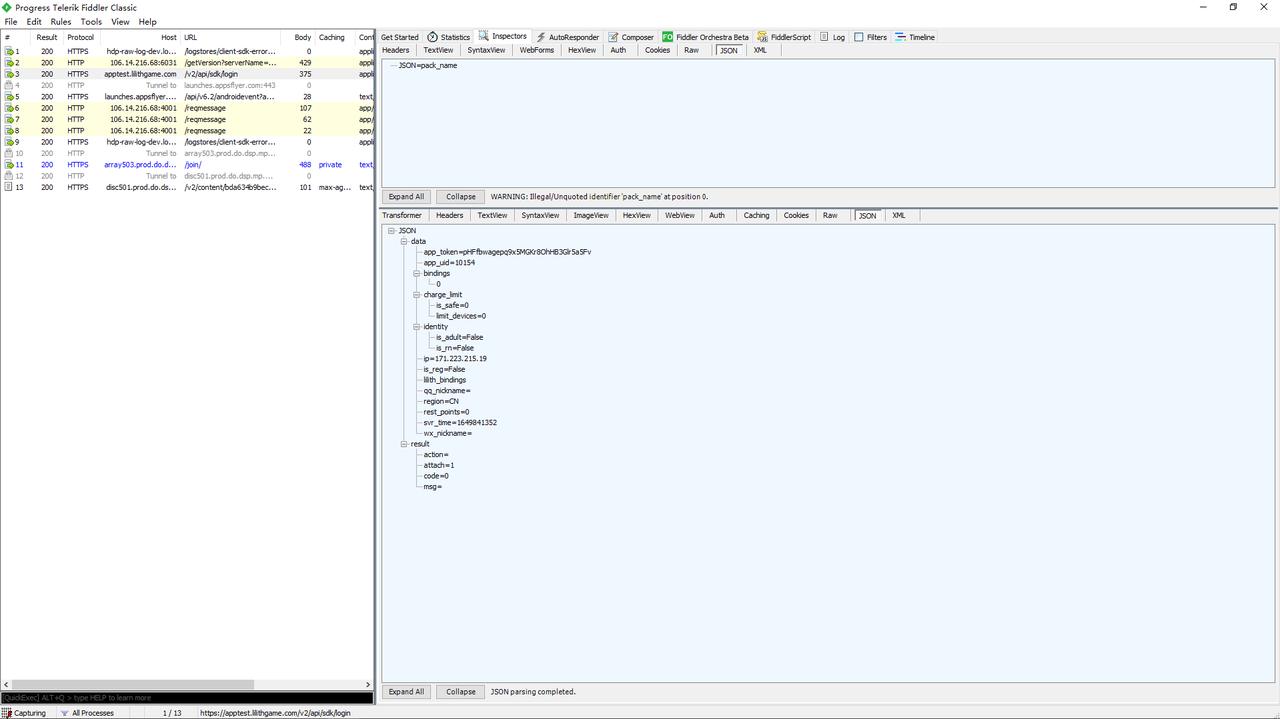Switch response inspector to XML
The width and height of the screenshot is (1280, 719).
pos(899,215)
